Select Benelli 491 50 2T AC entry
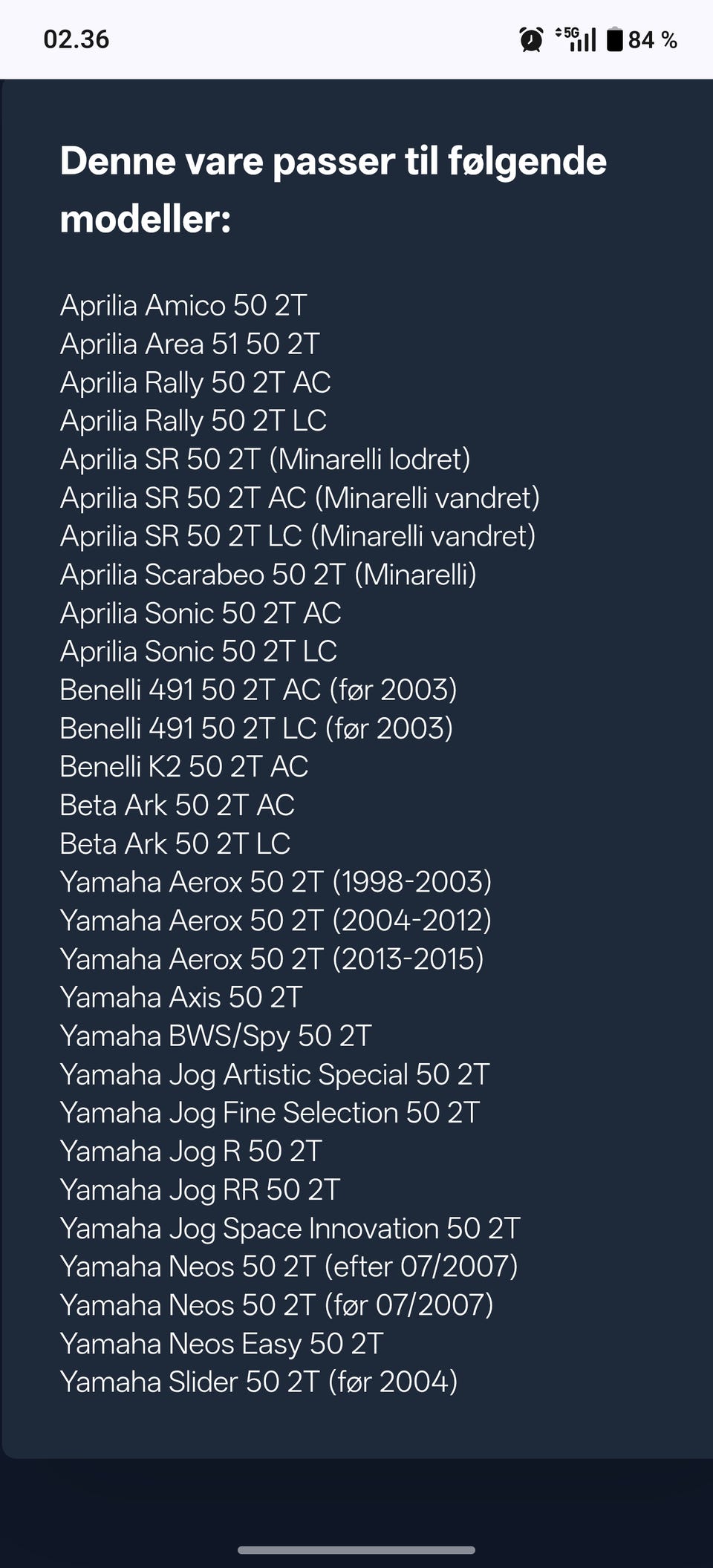Viewport: 713px width, 1568px height. pos(258,690)
